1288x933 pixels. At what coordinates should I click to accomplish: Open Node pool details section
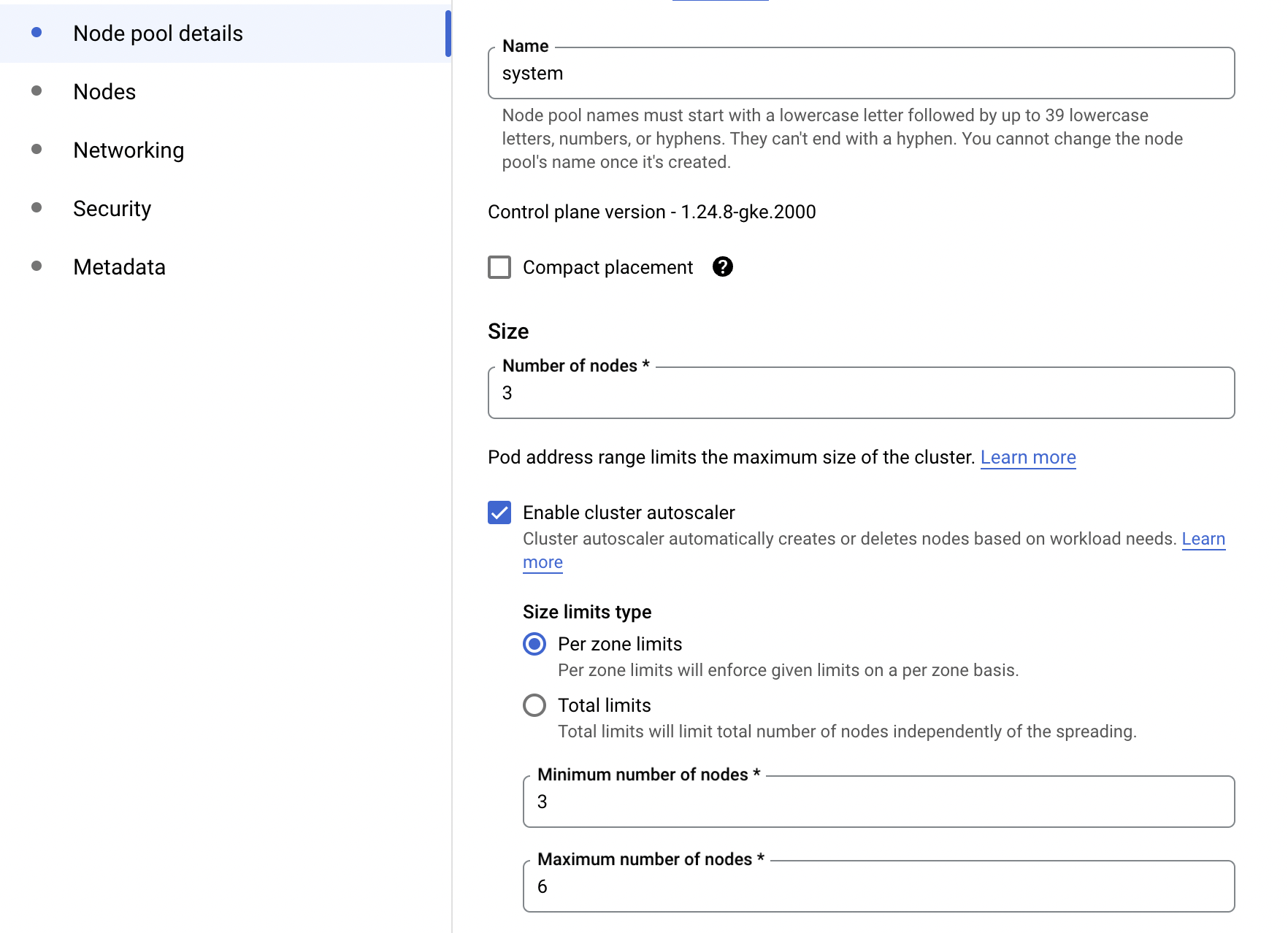click(226, 34)
